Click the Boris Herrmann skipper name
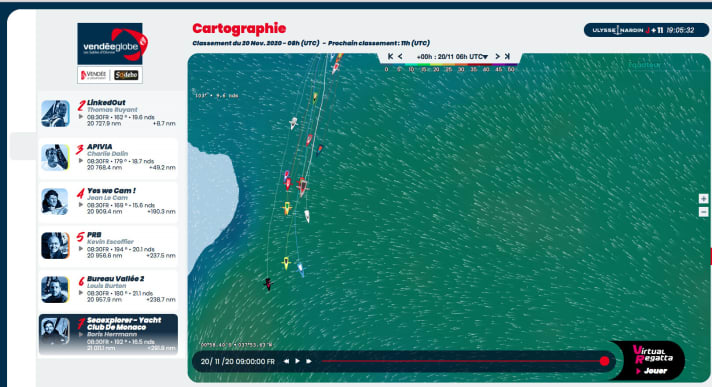Screen dimensions: 712x387 112,334
